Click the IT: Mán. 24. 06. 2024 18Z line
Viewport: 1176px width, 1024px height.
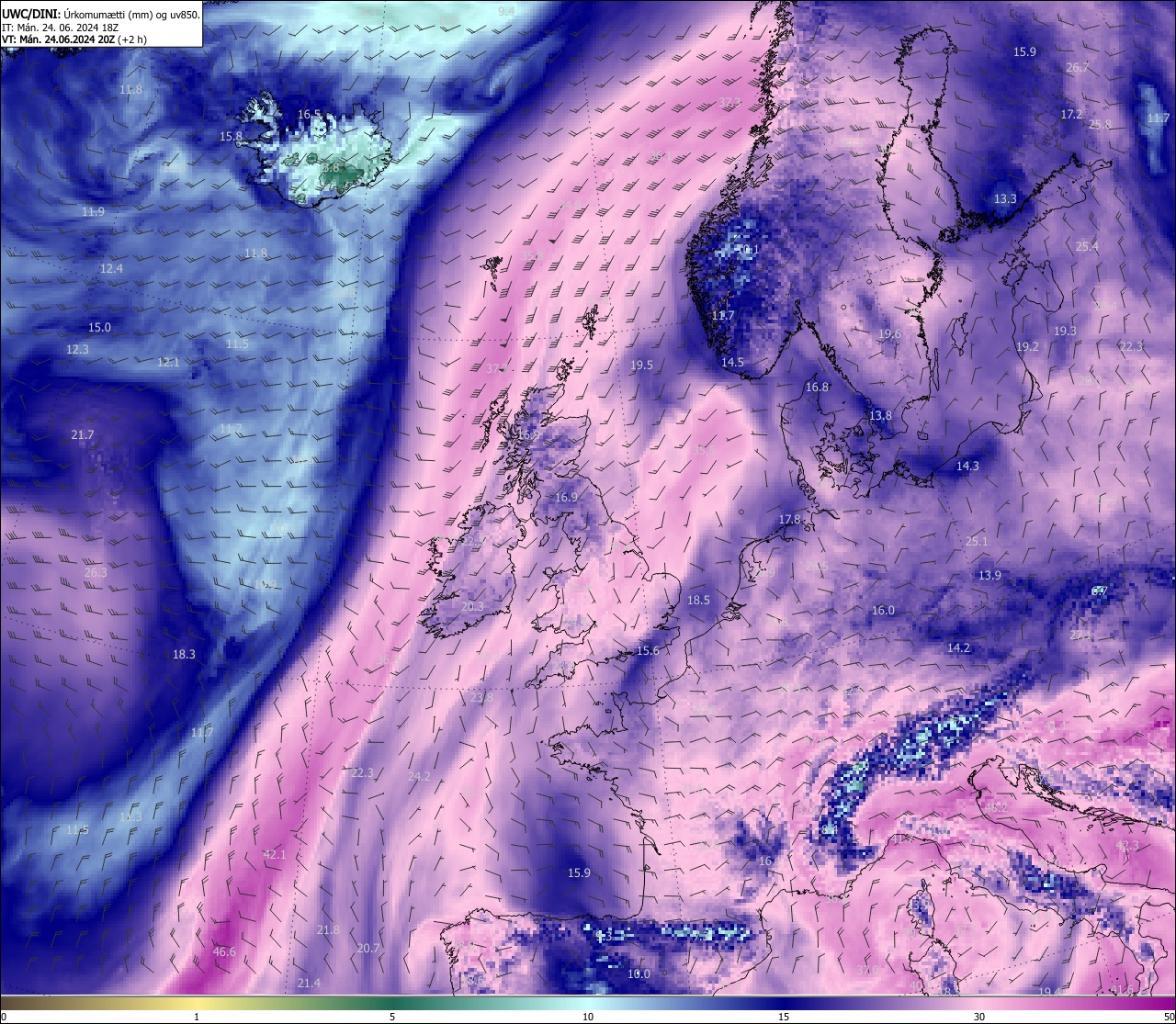60,27
